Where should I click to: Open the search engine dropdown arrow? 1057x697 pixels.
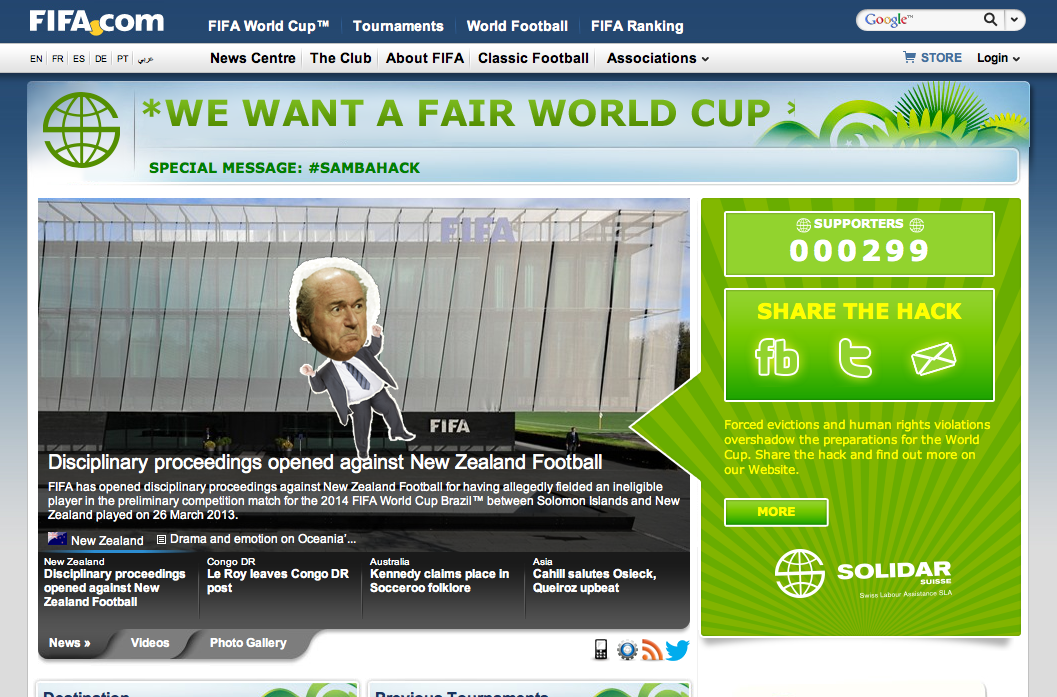coord(1015,20)
